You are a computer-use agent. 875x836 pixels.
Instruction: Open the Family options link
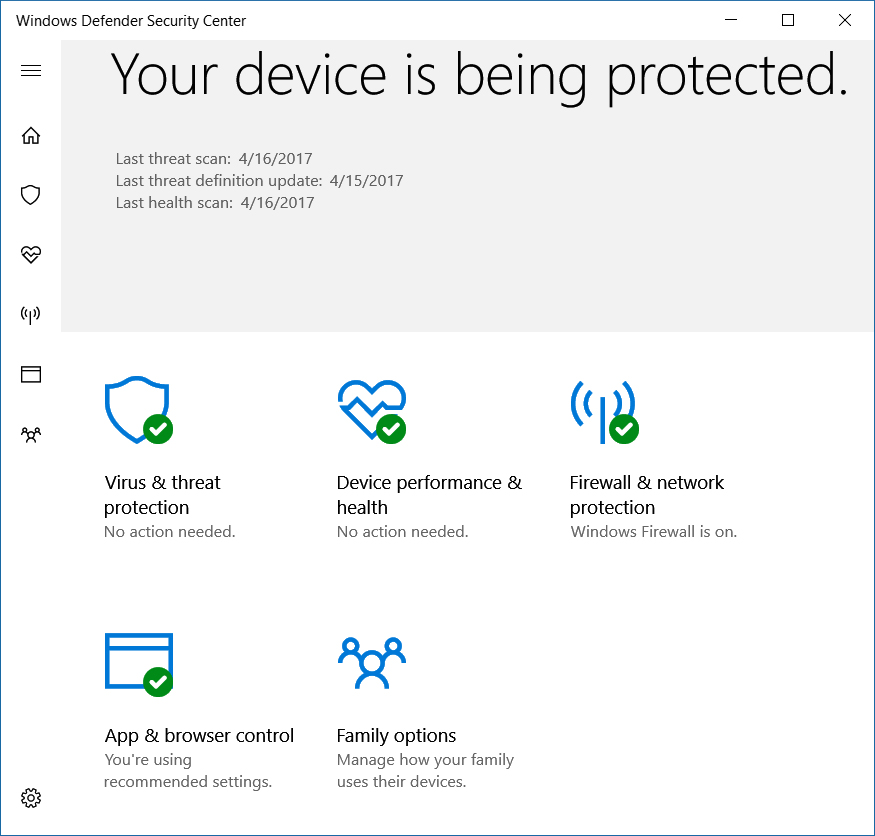(396, 736)
